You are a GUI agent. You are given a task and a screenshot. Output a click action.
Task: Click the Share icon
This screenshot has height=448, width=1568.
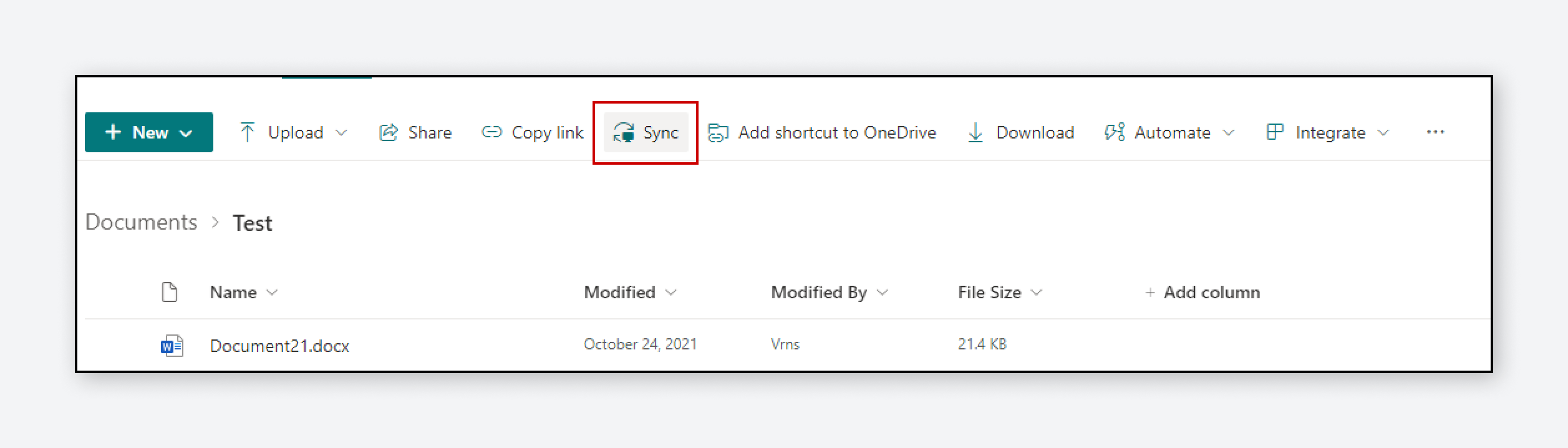pos(389,132)
